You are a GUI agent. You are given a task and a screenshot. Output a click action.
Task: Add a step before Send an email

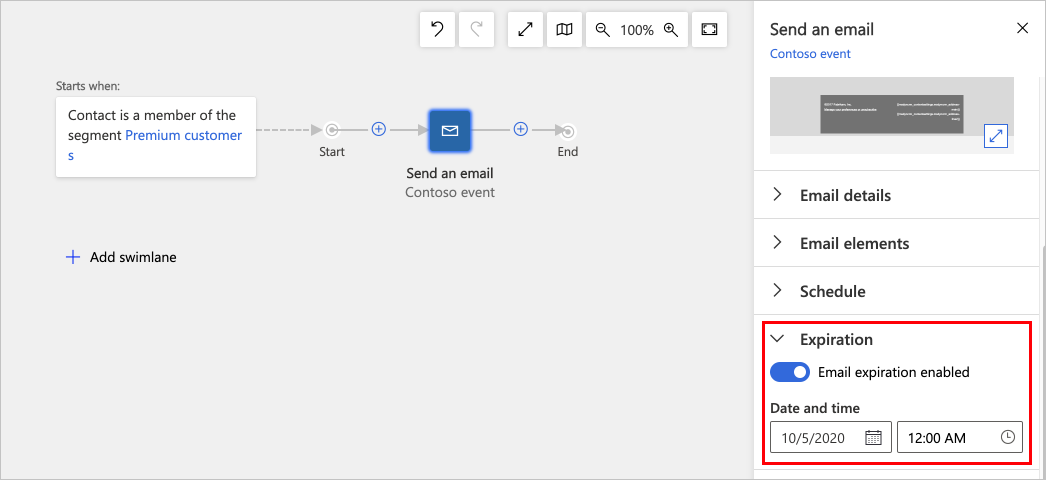[x=379, y=129]
